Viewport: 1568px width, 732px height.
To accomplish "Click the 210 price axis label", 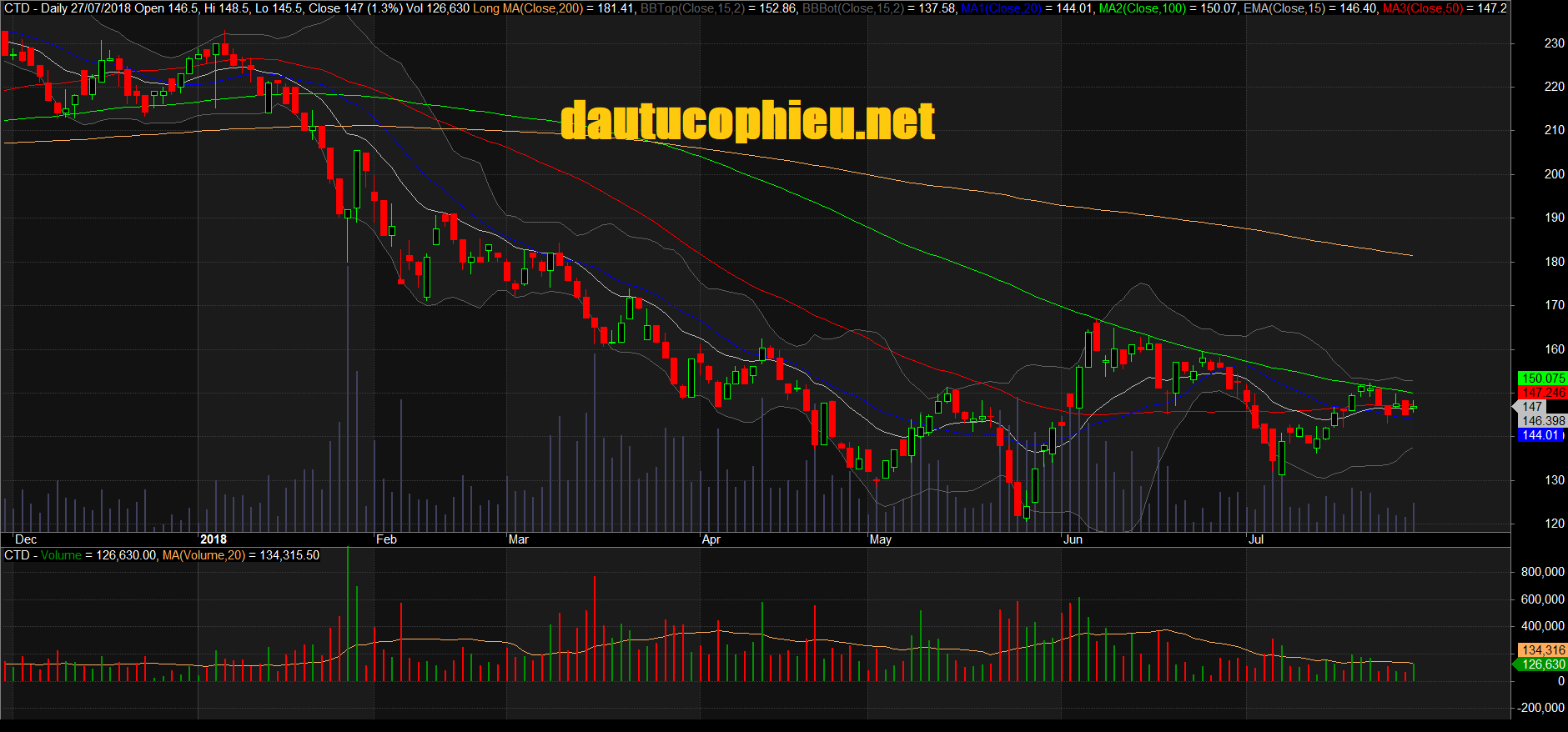I will (1555, 129).
